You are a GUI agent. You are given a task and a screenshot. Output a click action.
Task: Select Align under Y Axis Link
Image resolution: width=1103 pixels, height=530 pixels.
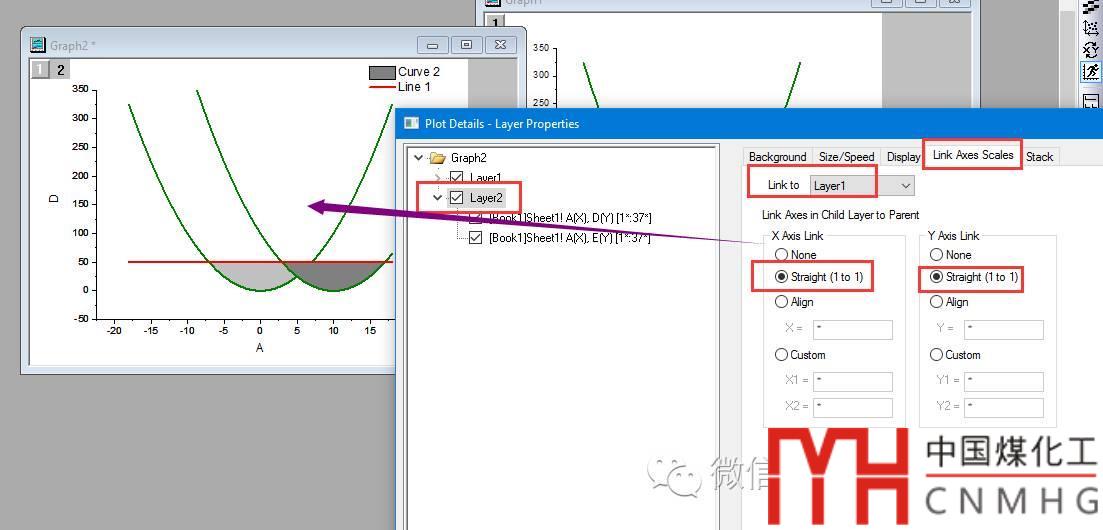[936, 302]
